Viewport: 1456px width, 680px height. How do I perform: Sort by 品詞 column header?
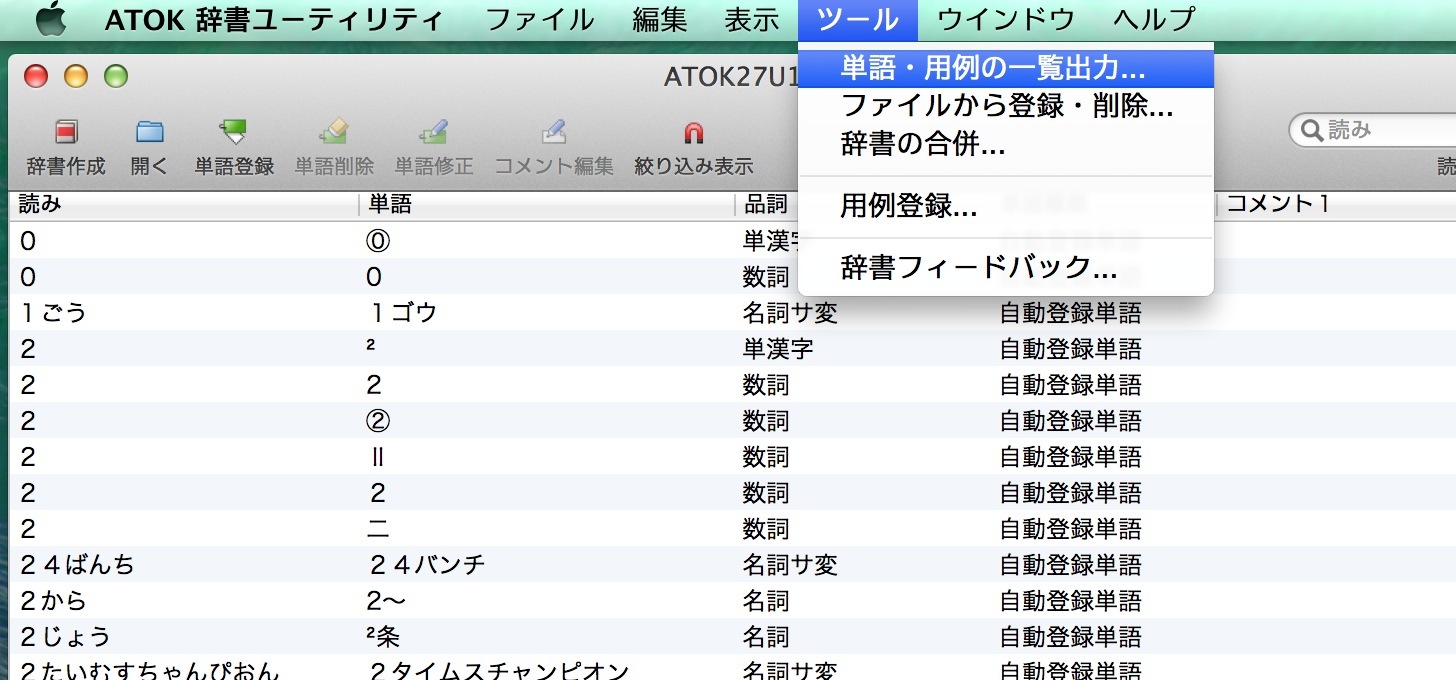766,205
